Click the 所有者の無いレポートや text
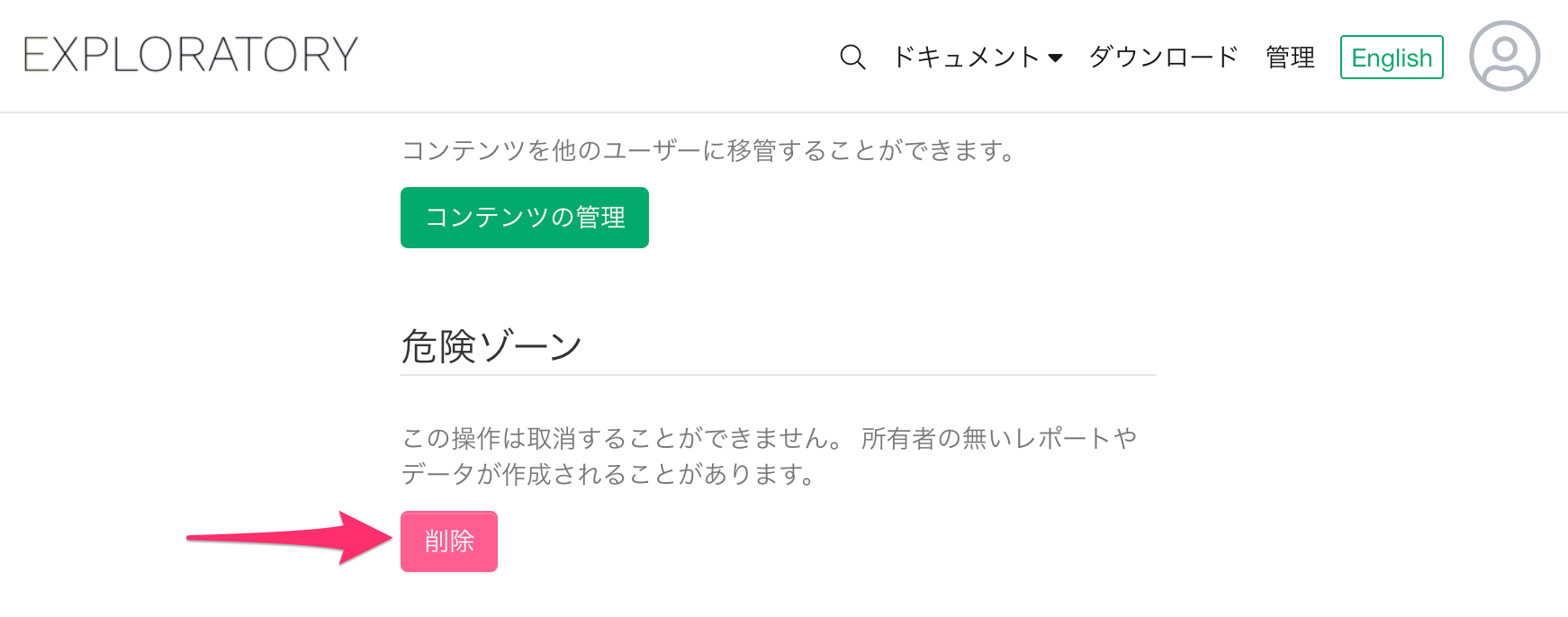 tap(999, 439)
